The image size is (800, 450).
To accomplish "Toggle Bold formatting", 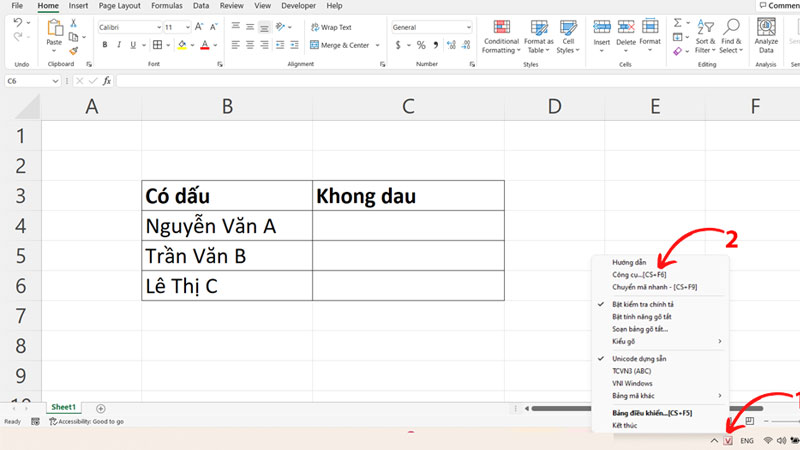I will pos(105,45).
